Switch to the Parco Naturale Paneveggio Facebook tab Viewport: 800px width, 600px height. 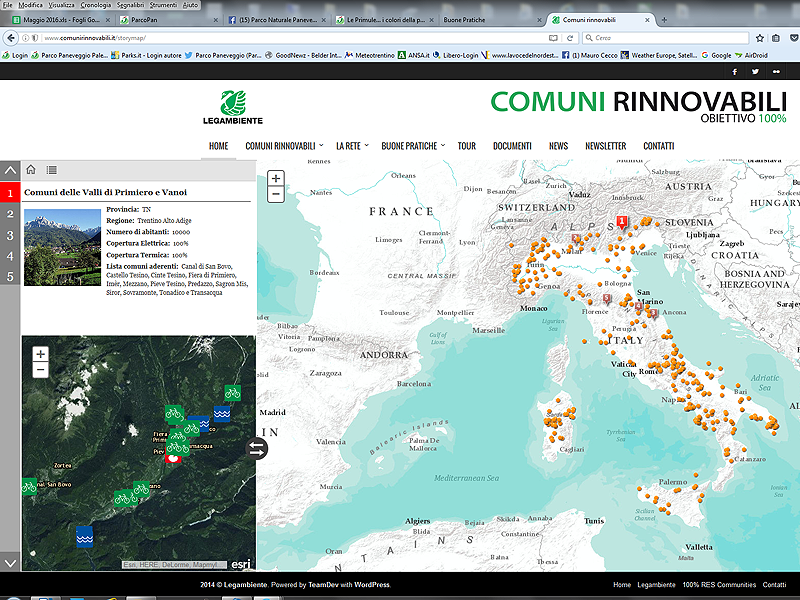pos(278,20)
